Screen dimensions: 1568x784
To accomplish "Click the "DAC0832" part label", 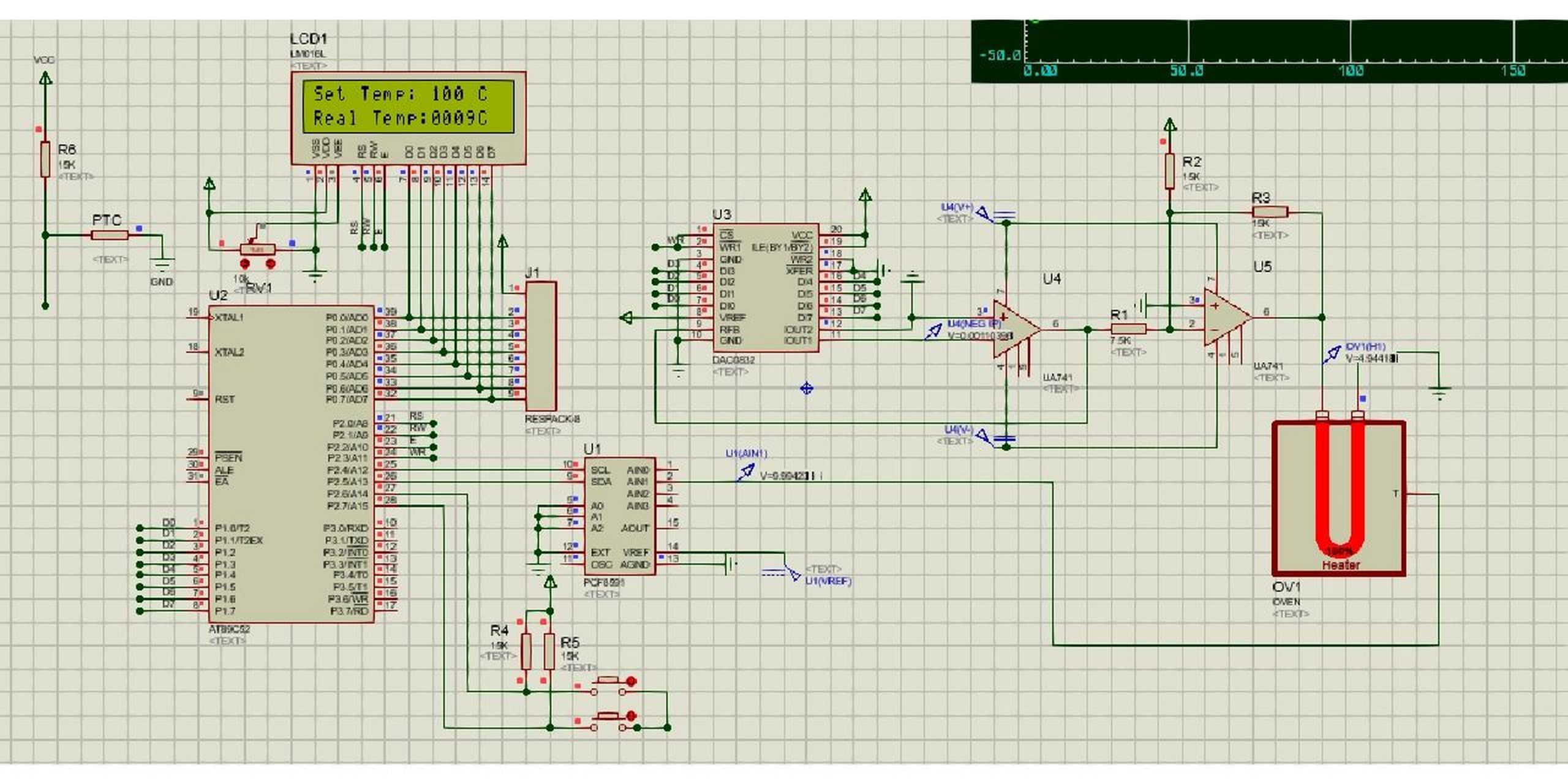I will click(734, 360).
